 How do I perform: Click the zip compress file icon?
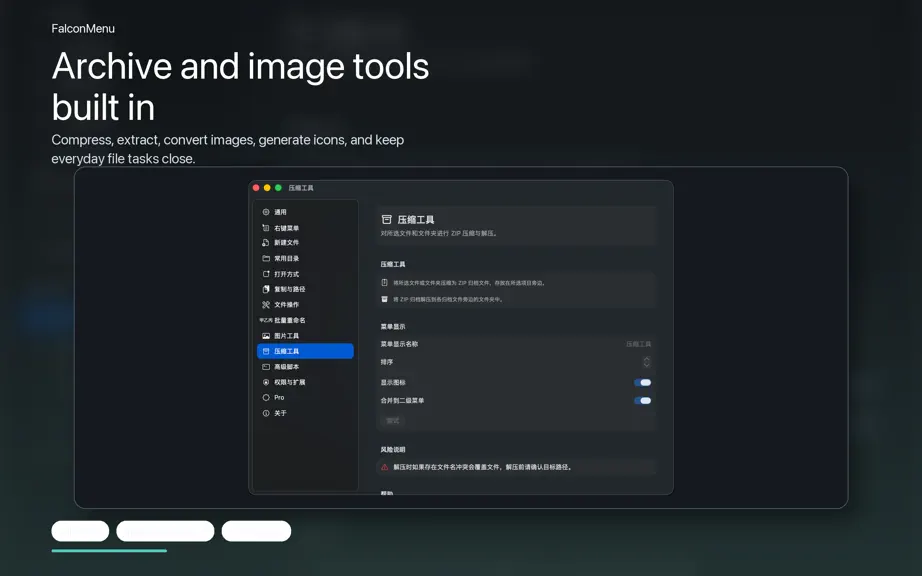coord(385,283)
